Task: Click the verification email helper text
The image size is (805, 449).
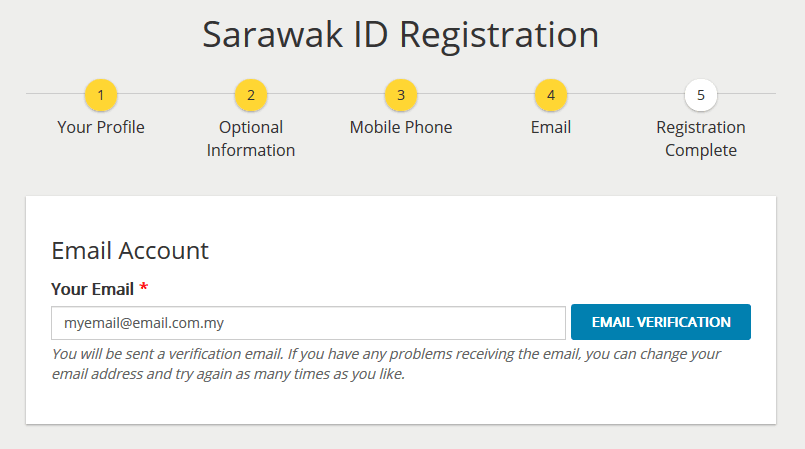Action: (386, 365)
